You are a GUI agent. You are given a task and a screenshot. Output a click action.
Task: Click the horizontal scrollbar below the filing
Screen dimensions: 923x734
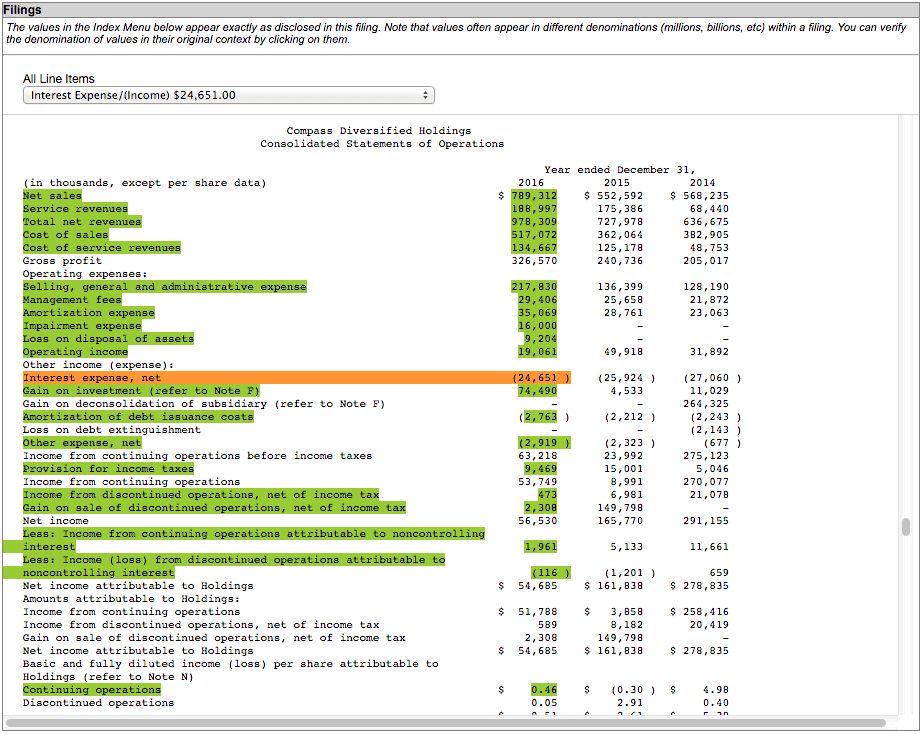pyautogui.click(x=446, y=723)
